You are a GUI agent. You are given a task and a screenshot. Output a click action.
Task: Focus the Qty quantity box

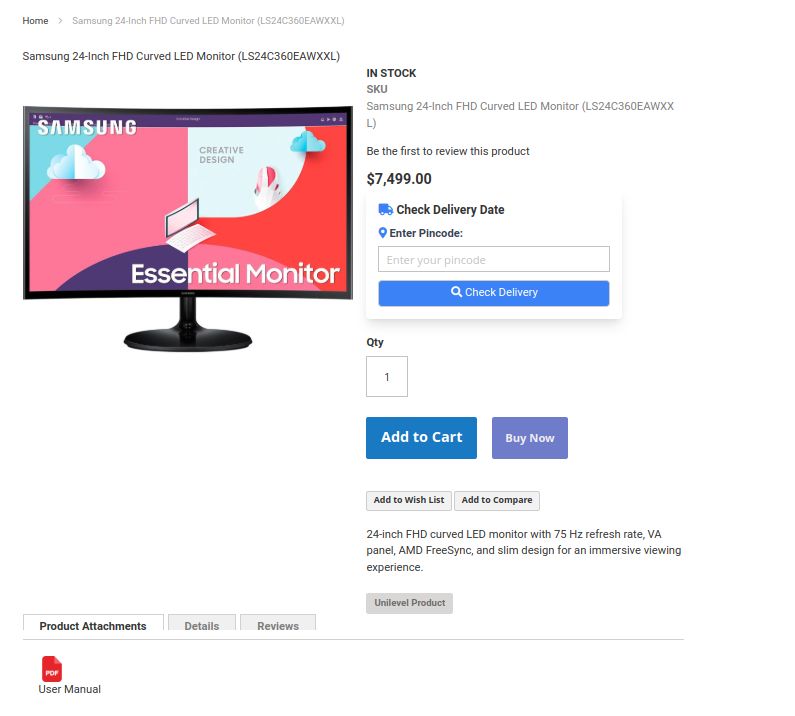[x=387, y=376]
